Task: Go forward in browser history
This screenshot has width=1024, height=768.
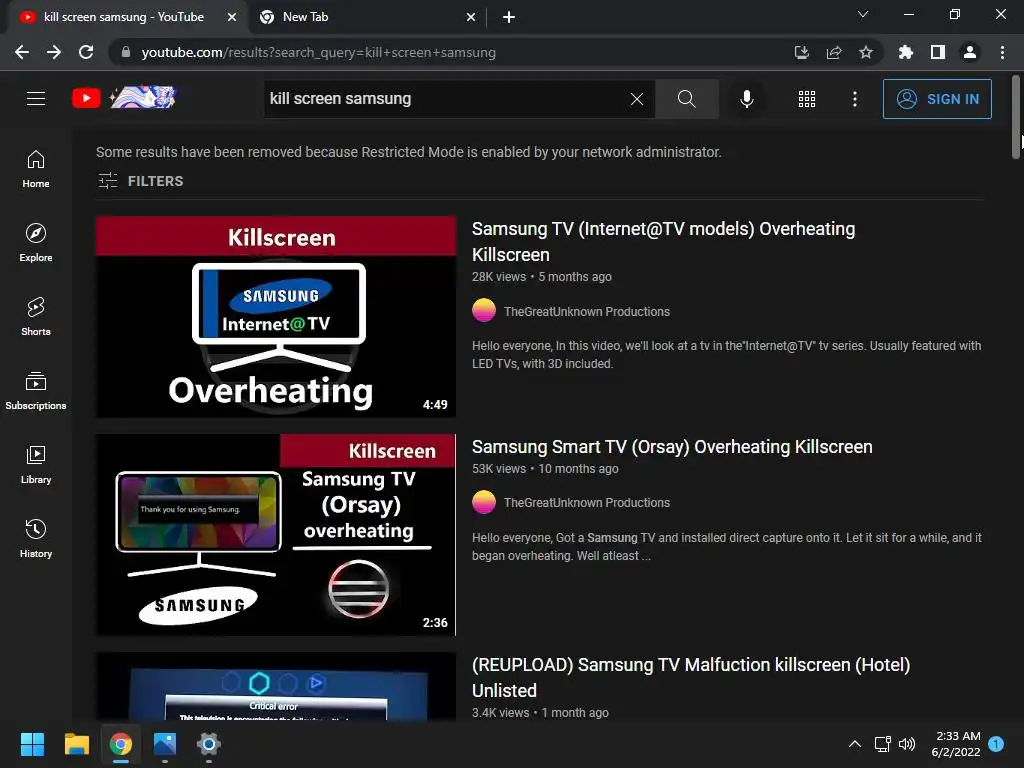Action: [x=54, y=52]
